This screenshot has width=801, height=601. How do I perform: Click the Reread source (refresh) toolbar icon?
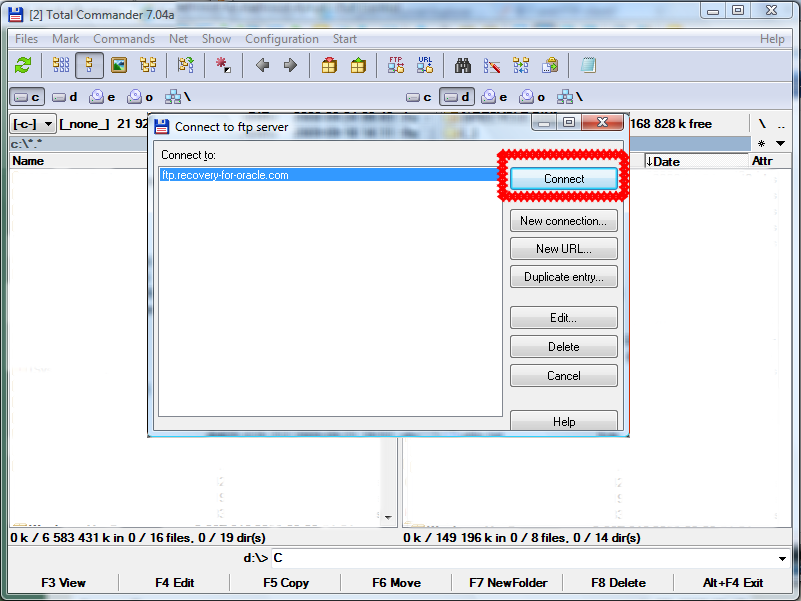coord(23,66)
